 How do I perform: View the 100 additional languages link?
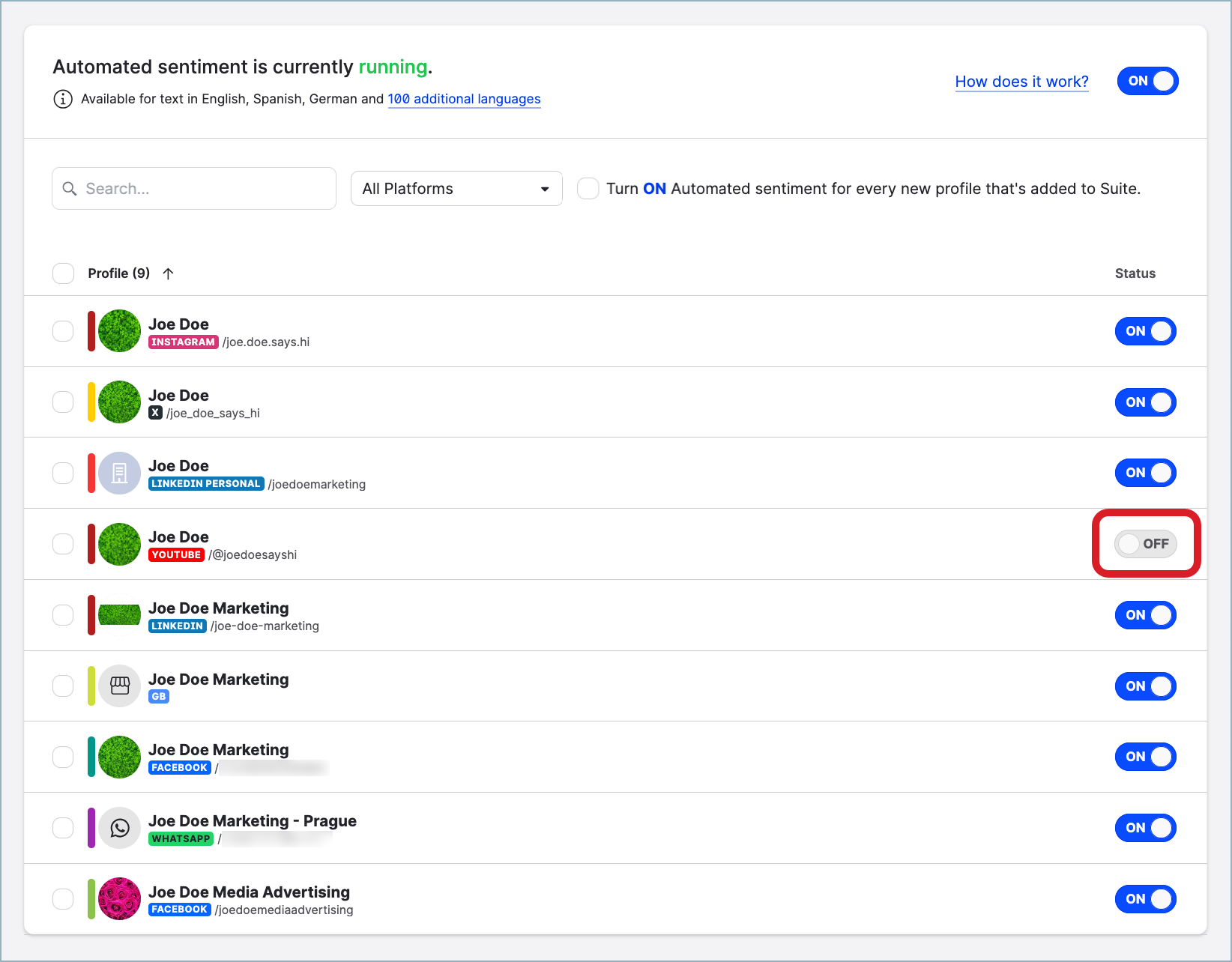pos(463,99)
